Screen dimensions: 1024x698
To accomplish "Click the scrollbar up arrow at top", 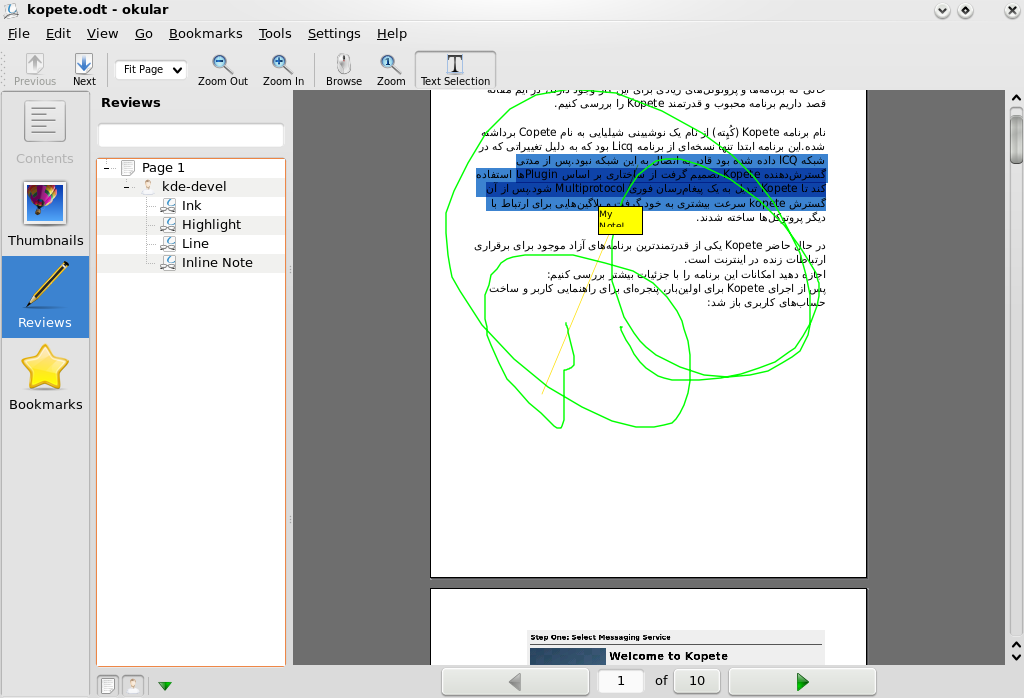I will click(1016, 98).
